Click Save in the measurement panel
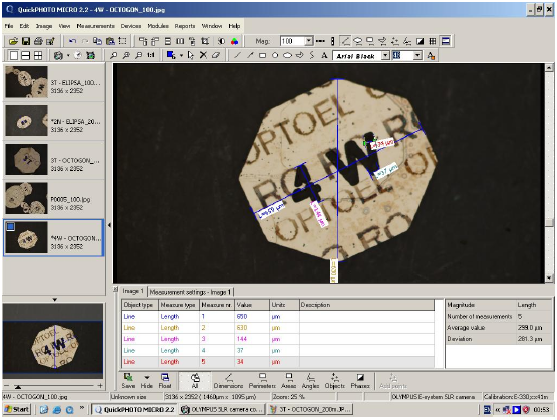Image resolution: width=557 pixels, height=420 pixels. coord(128,381)
